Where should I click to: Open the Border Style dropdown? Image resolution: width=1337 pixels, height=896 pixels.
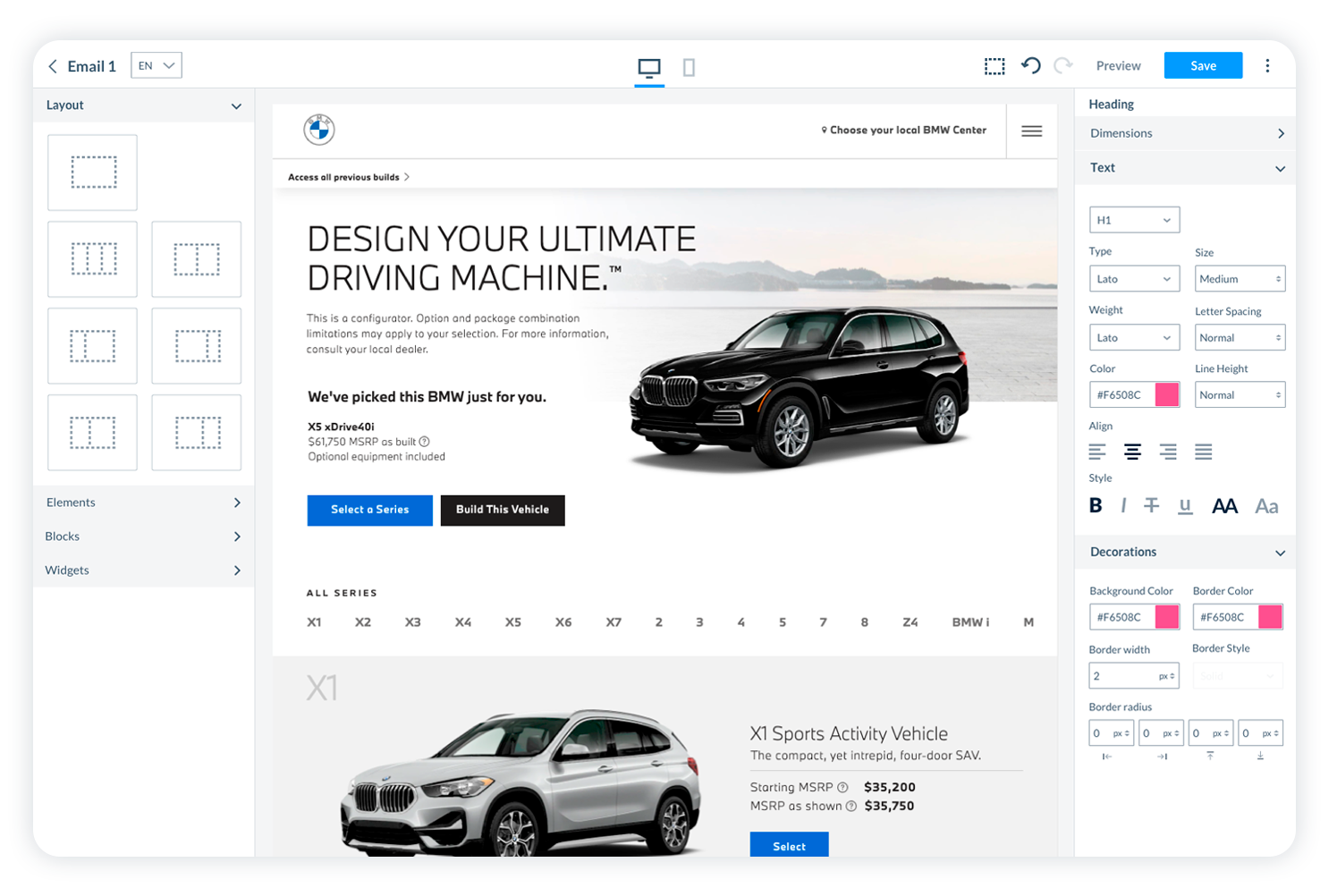(x=1238, y=676)
